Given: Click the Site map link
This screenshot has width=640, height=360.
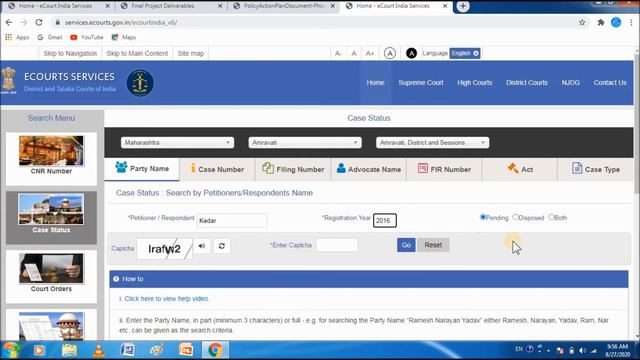Looking at the screenshot, I should [x=191, y=53].
